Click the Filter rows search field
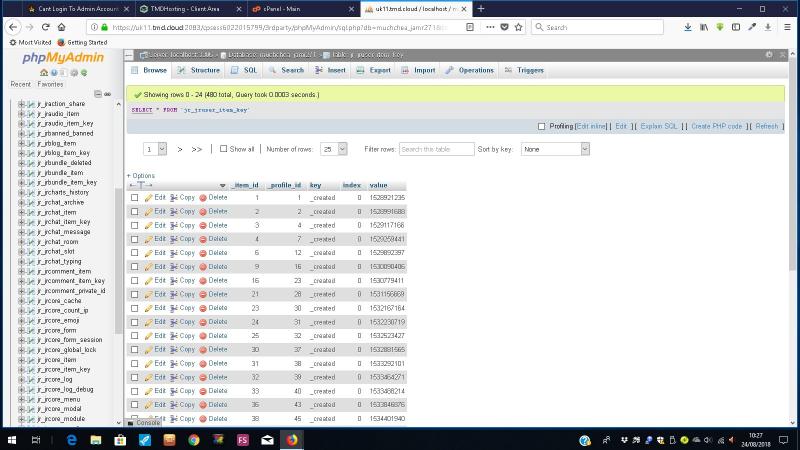800x450 pixels. tap(436, 149)
